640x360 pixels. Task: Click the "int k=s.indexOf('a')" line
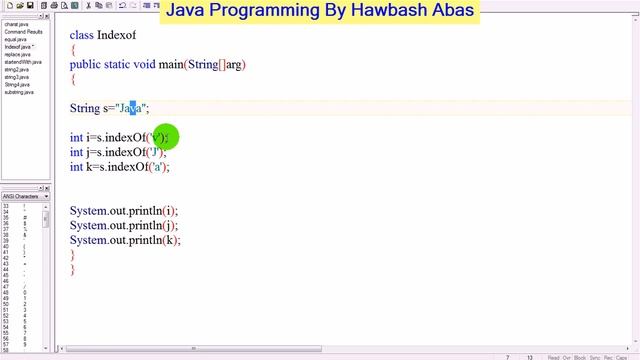pyautogui.click(x=120, y=167)
